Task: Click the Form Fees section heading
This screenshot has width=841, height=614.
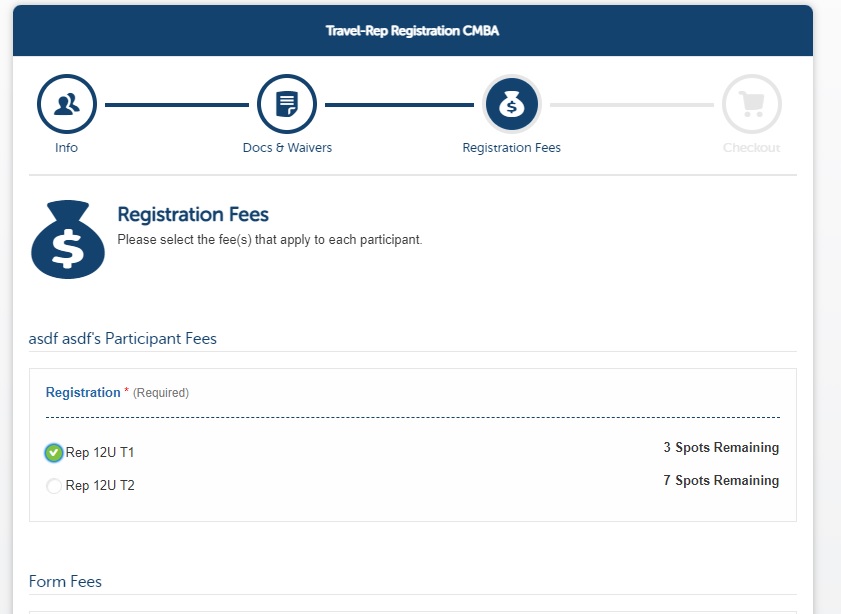Action: click(x=65, y=581)
